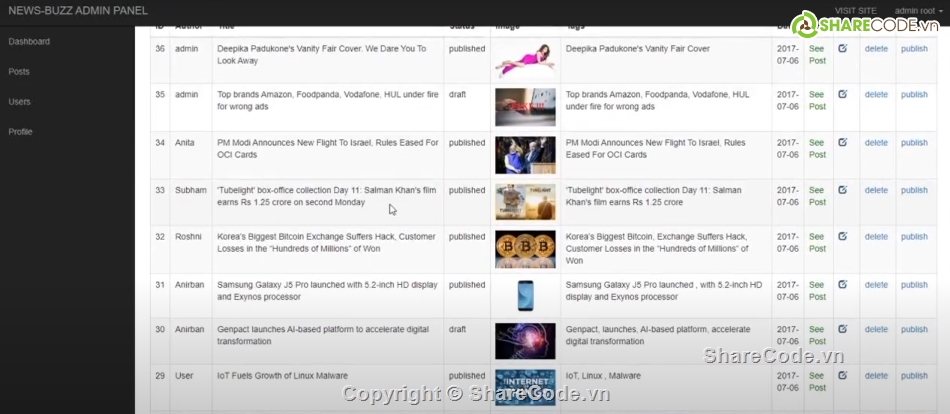Publish the Tubelight box-office post

(x=914, y=190)
